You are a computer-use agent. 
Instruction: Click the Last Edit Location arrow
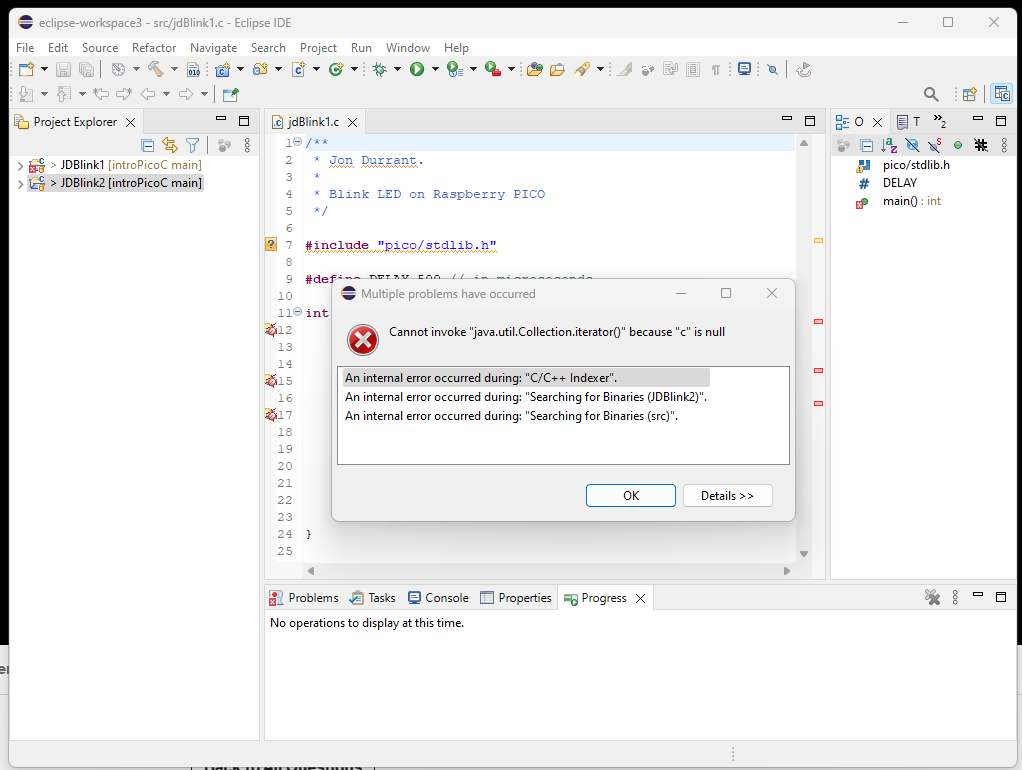pos(100,94)
